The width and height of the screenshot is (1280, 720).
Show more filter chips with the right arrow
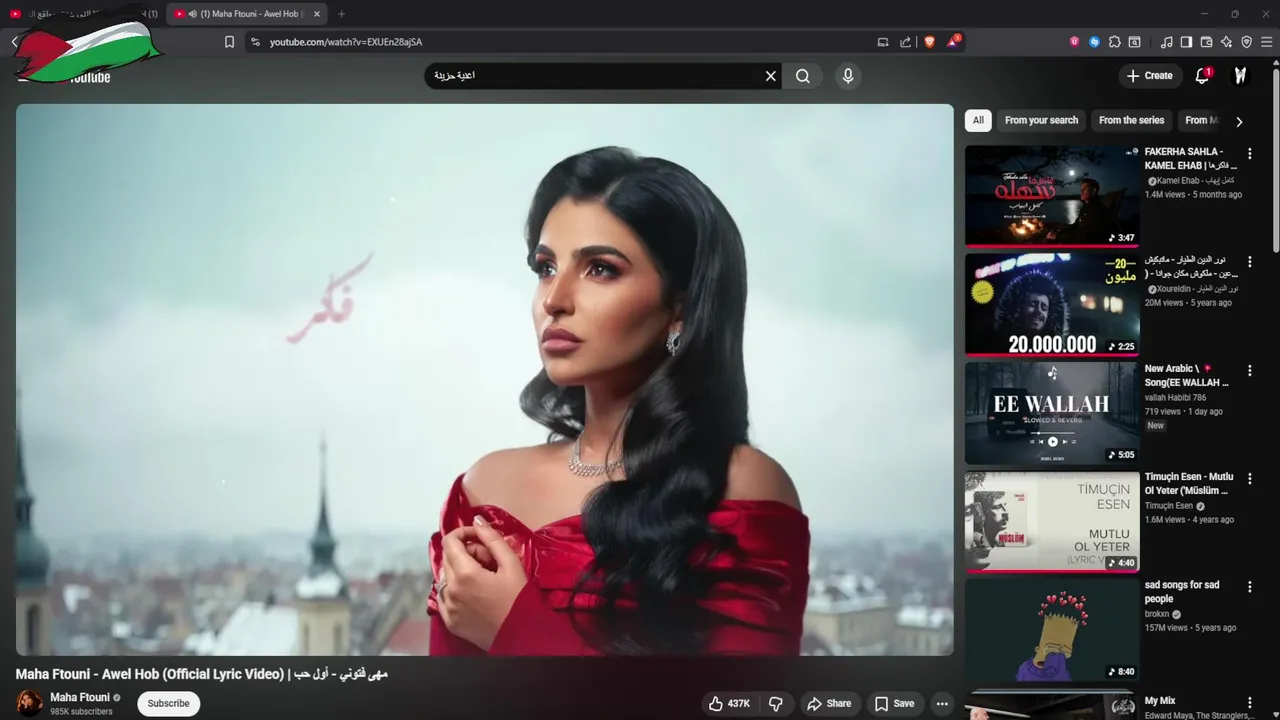pos(1239,121)
